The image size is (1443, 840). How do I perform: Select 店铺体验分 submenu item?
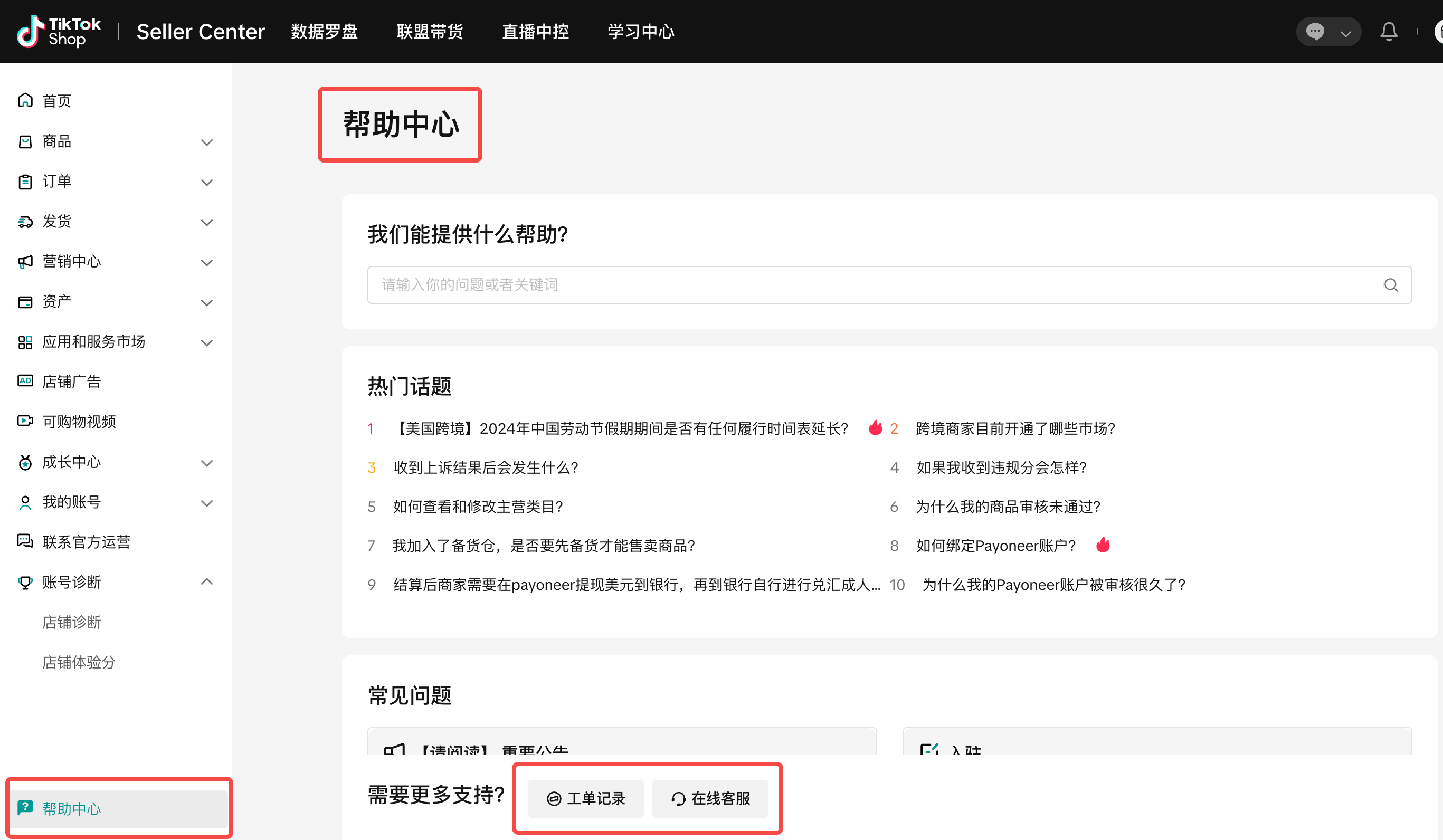pyautogui.click(x=79, y=662)
